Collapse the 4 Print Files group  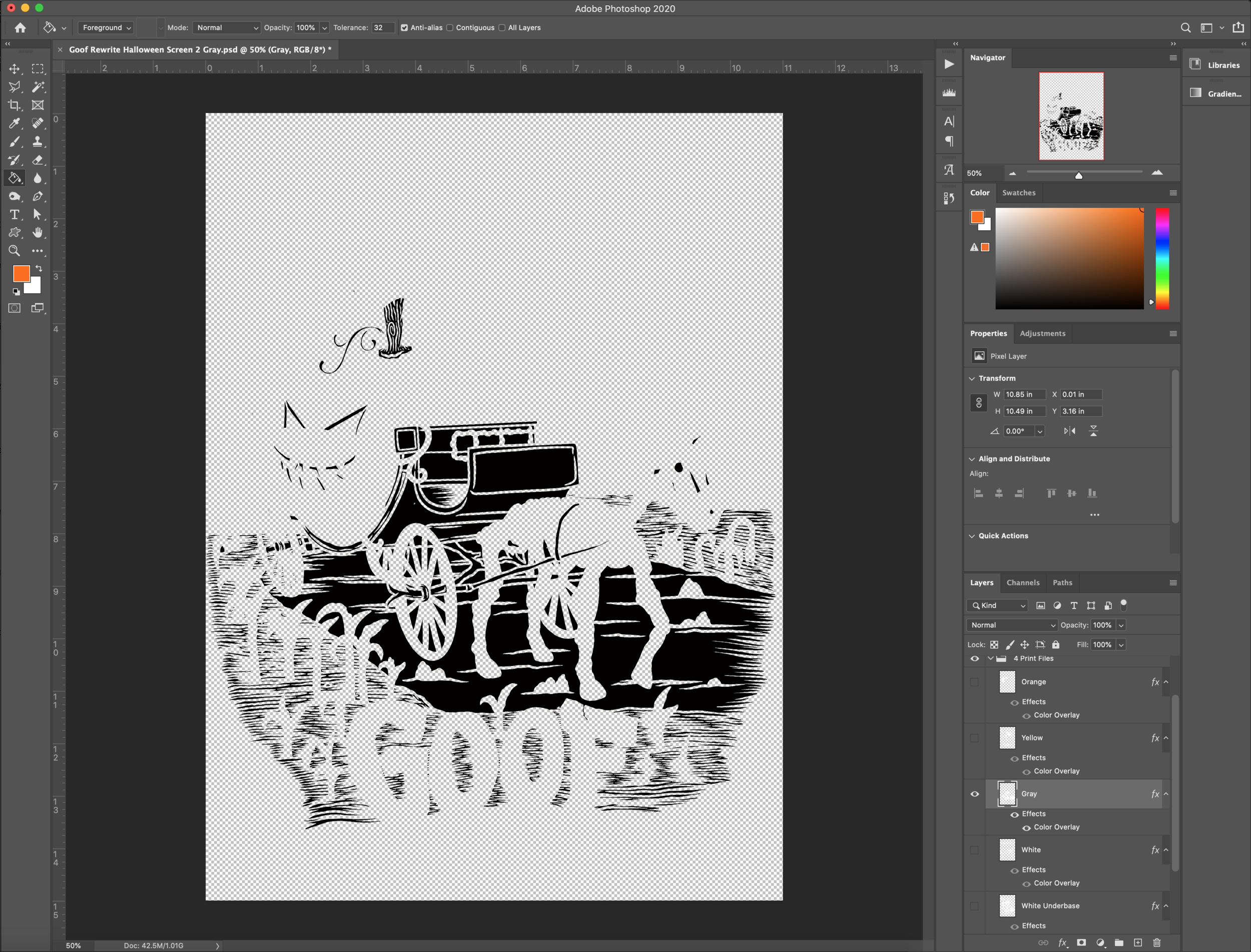[x=990, y=659]
